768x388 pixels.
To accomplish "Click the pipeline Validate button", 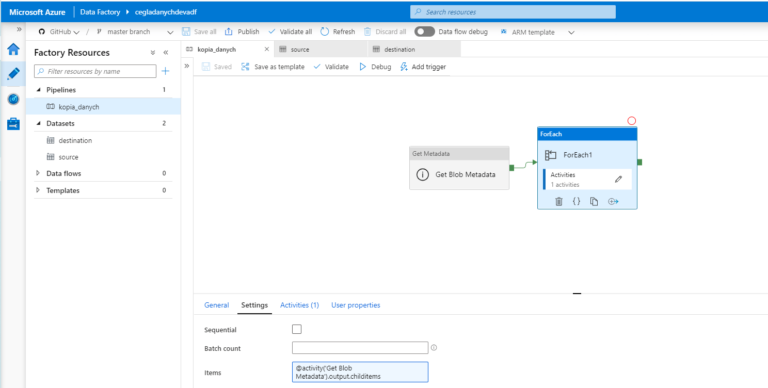I will (x=331, y=67).
